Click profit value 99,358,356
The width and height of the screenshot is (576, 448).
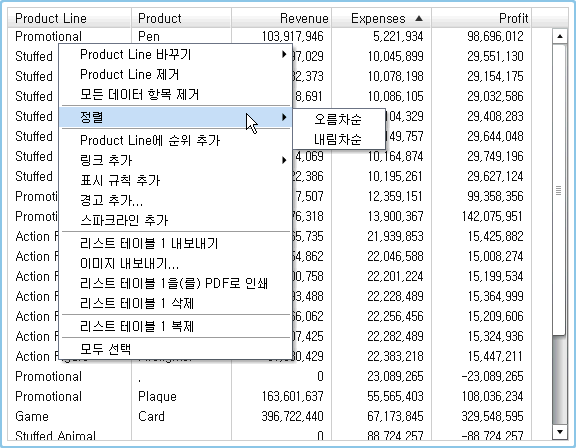point(496,196)
